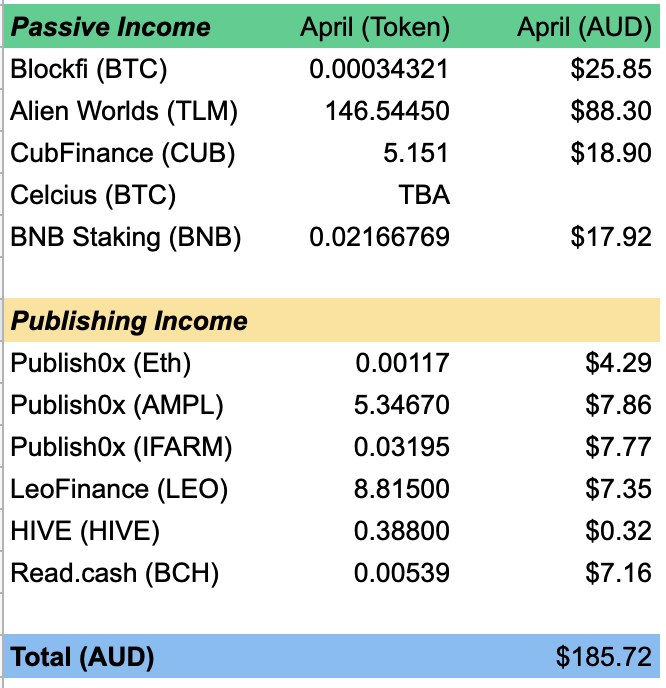The height and width of the screenshot is (688, 666).
Task: Click the 0.02166769 token cell
Action: [x=379, y=237]
